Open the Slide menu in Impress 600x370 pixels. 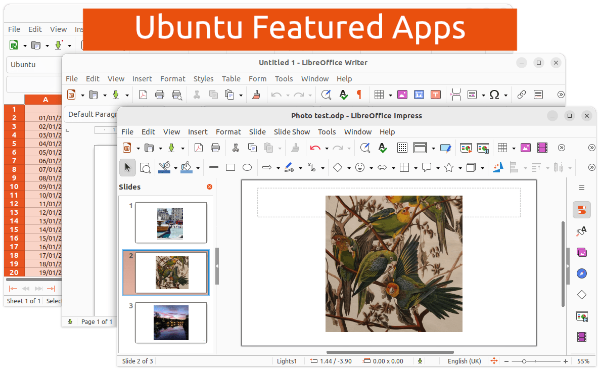(258, 132)
